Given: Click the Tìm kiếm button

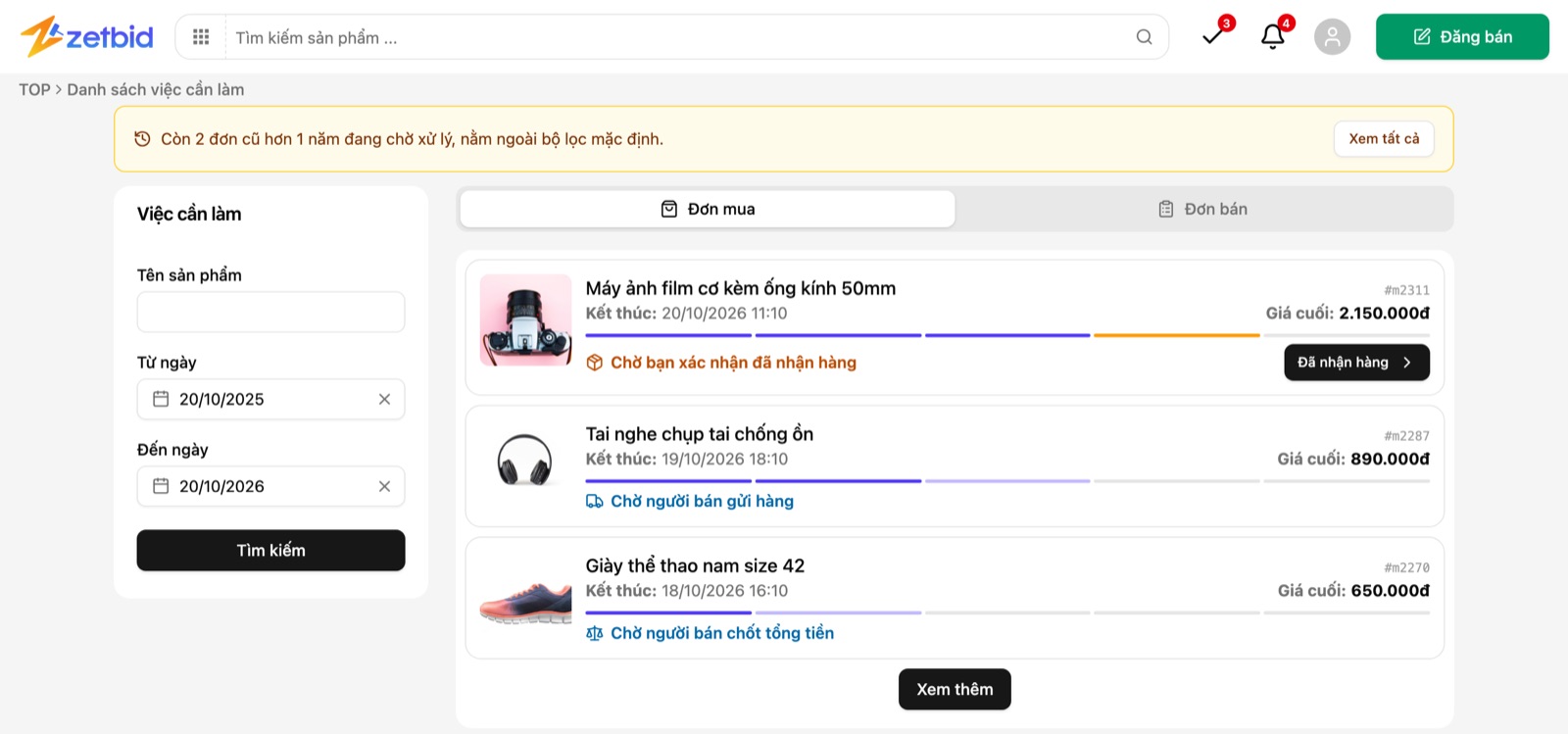Looking at the screenshot, I should click(x=270, y=551).
